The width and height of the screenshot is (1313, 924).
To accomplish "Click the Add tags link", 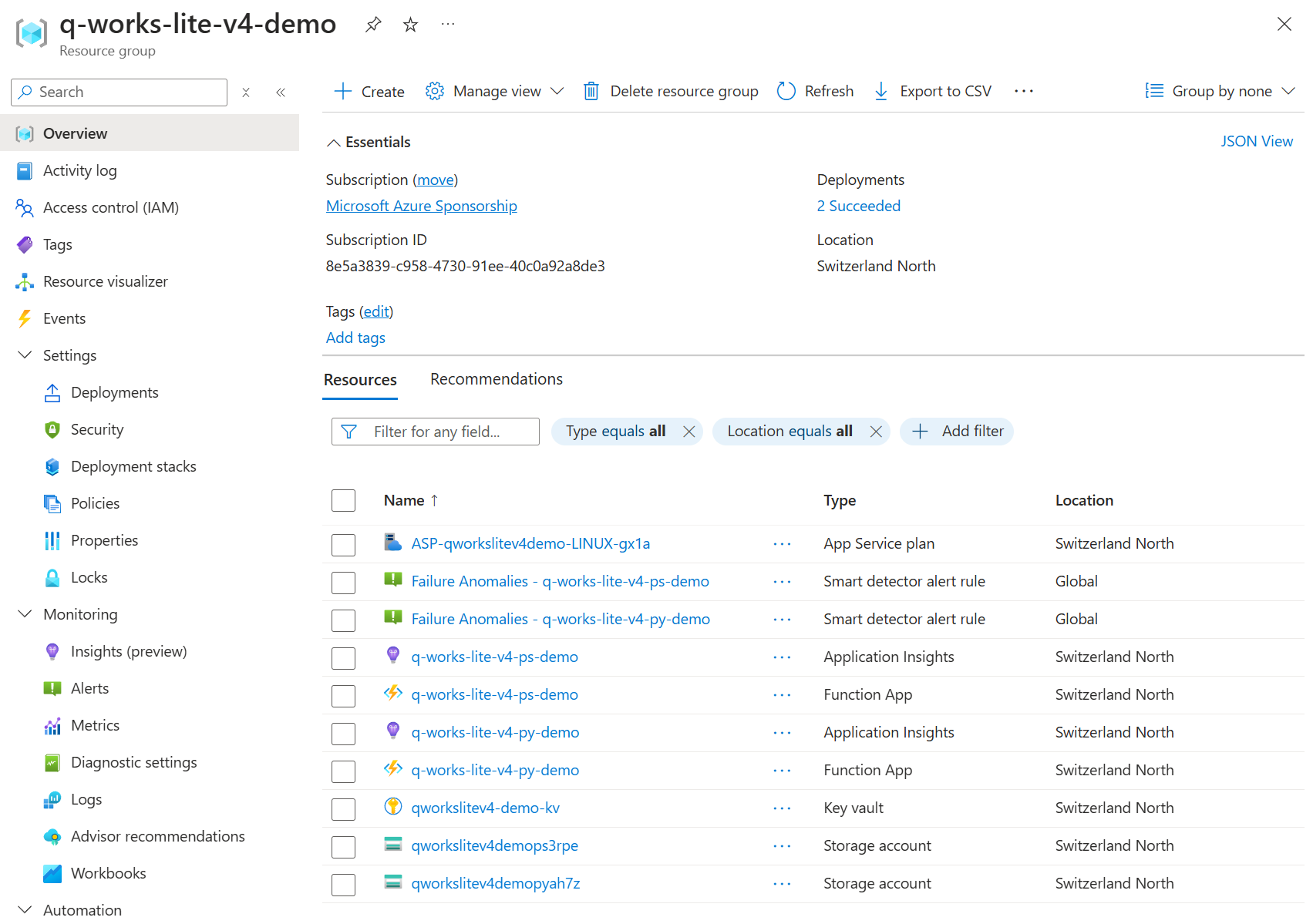I will [355, 338].
